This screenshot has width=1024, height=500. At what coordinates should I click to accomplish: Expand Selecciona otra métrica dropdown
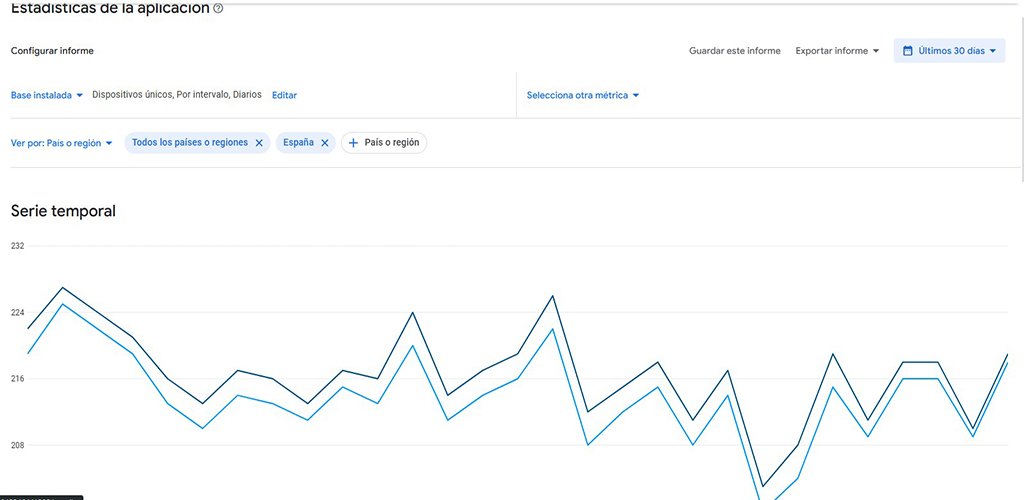pyautogui.click(x=583, y=95)
